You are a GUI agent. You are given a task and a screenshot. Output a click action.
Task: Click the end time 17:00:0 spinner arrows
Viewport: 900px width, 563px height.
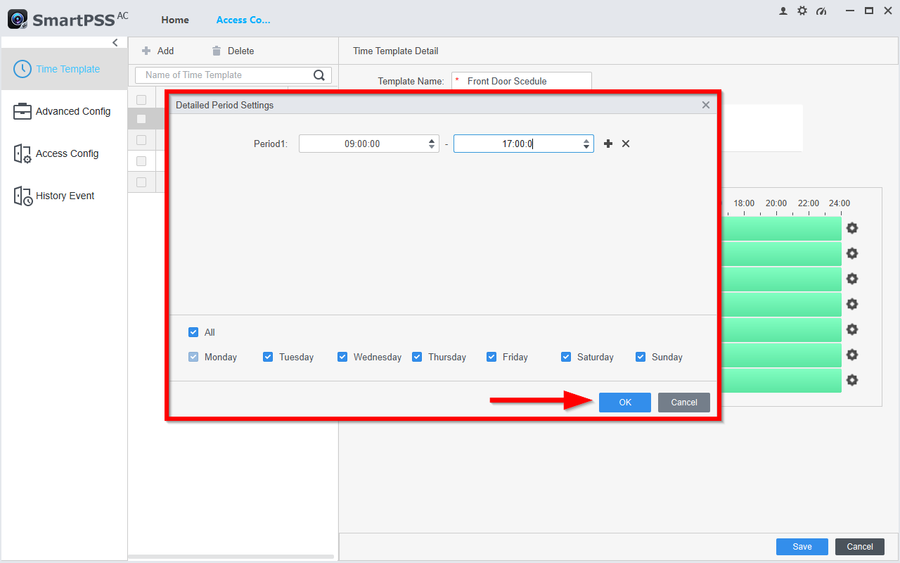(587, 144)
